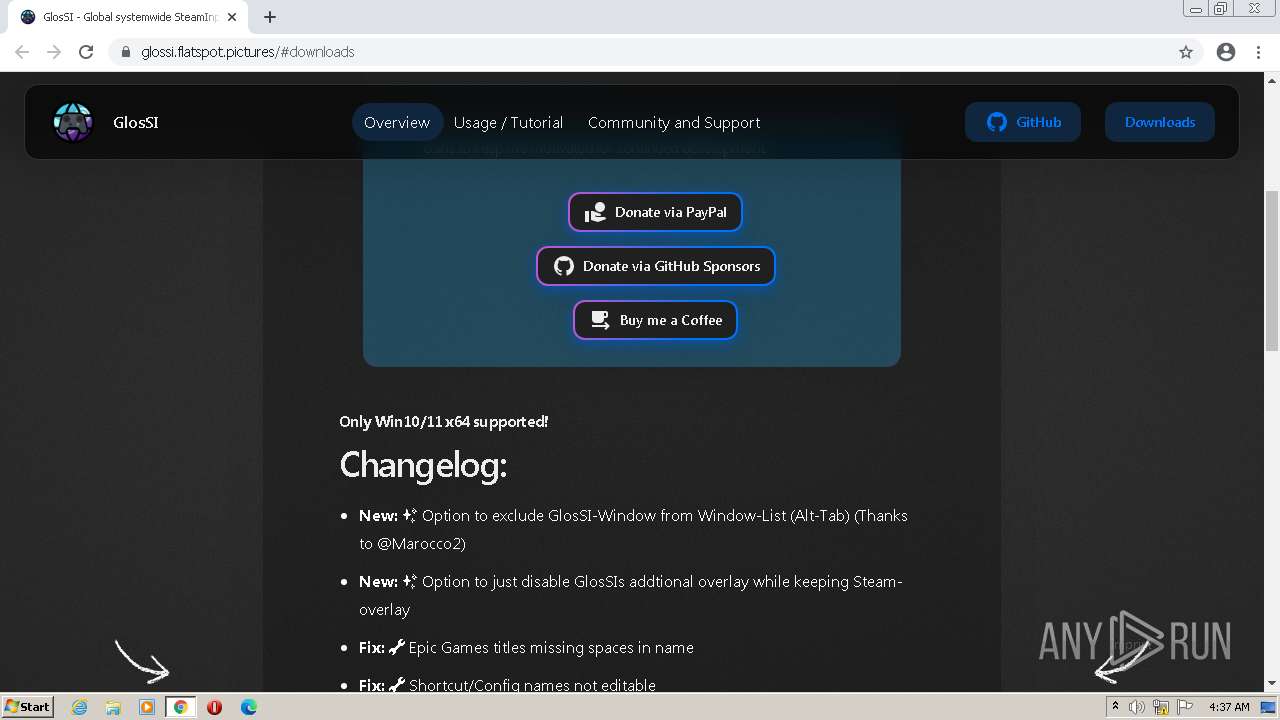Open media player taskbar icon
The image size is (1280, 720).
pyautogui.click(x=147, y=707)
